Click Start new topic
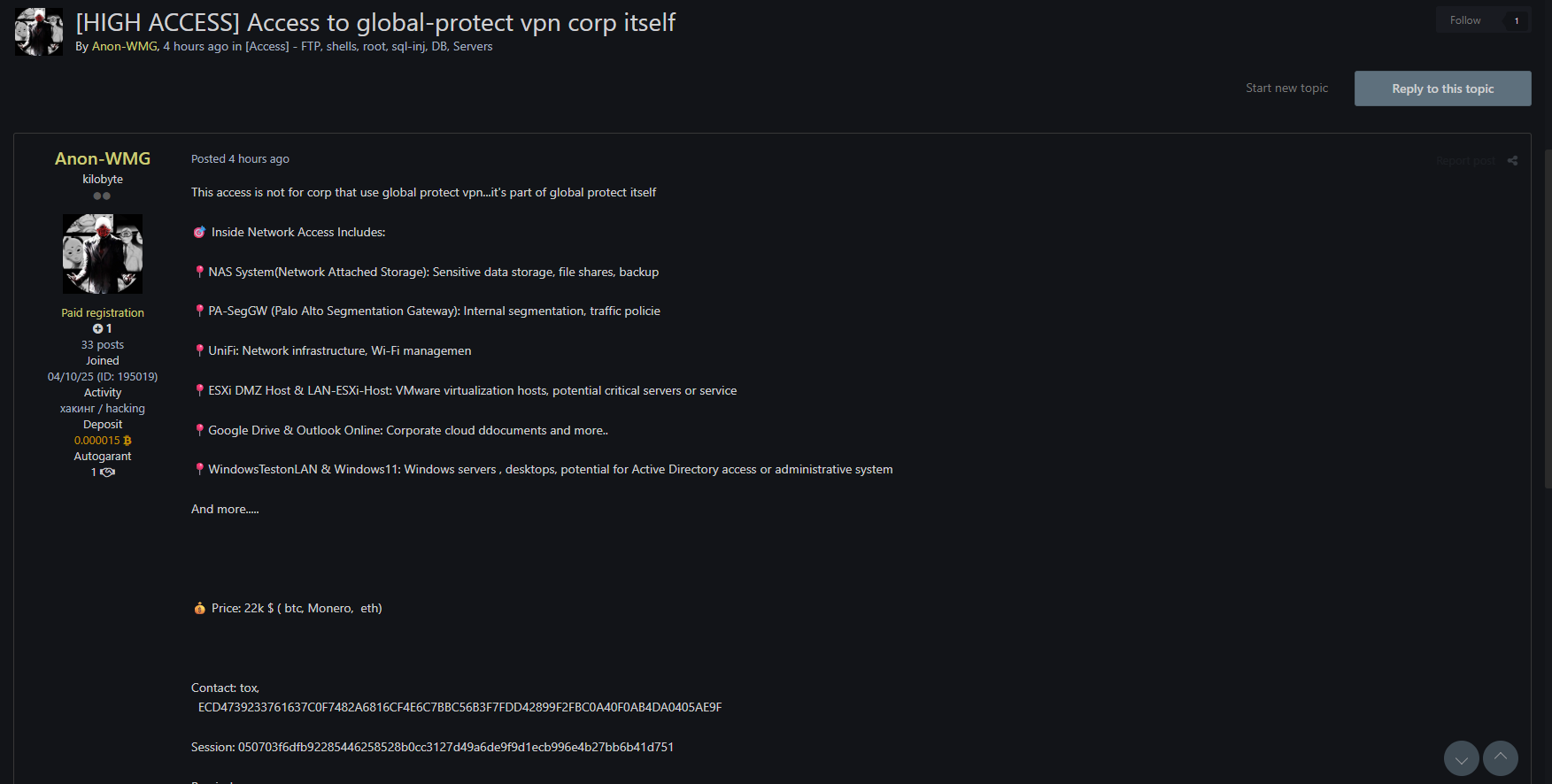Screen dimensions: 1552x784 click(1286, 88)
